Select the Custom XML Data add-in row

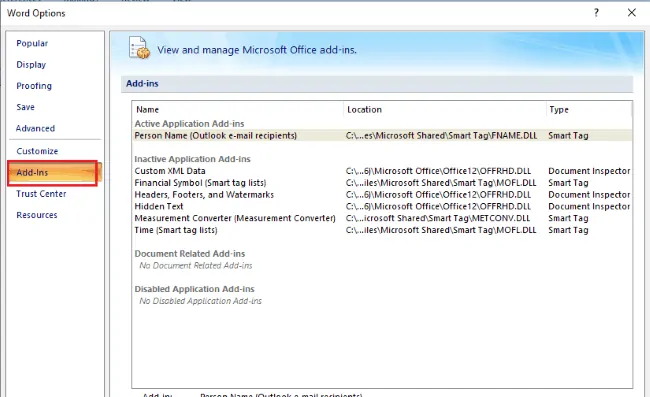382,171
